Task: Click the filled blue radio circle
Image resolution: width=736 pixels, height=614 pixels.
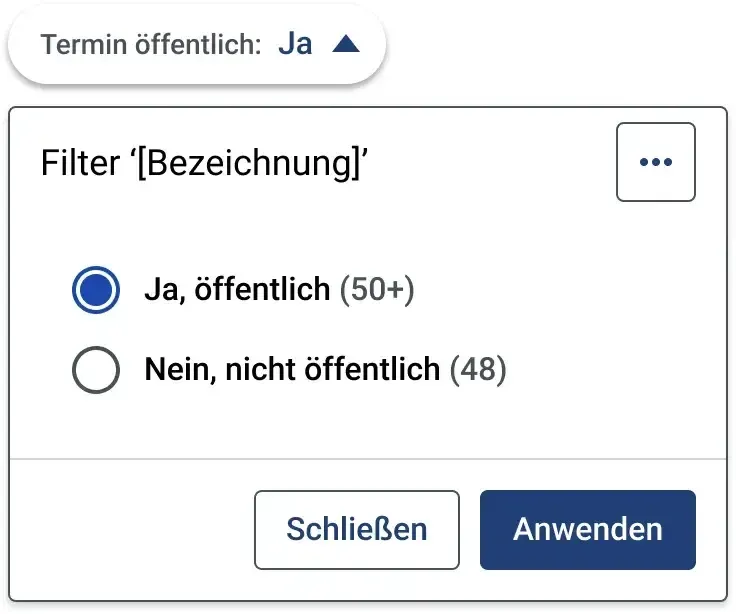Action: point(96,290)
